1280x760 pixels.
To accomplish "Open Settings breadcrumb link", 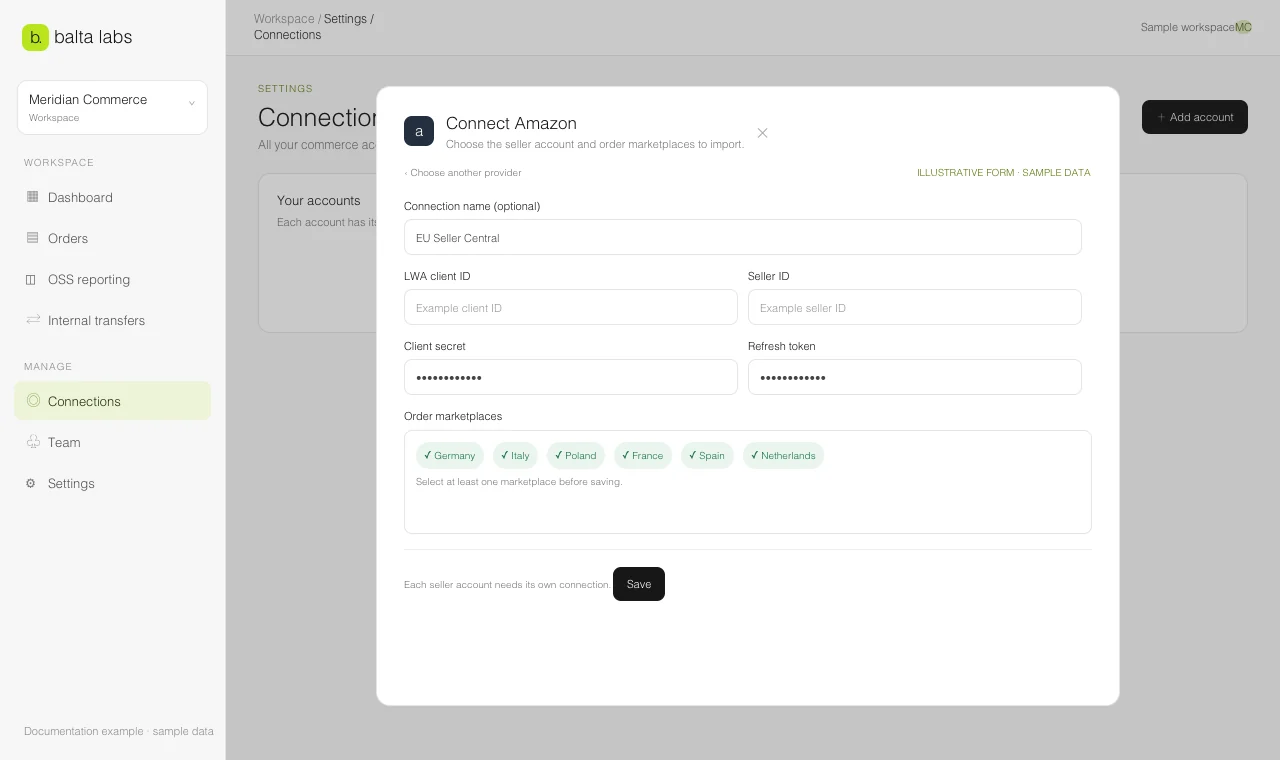I will pyautogui.click(x=345, y=19).
